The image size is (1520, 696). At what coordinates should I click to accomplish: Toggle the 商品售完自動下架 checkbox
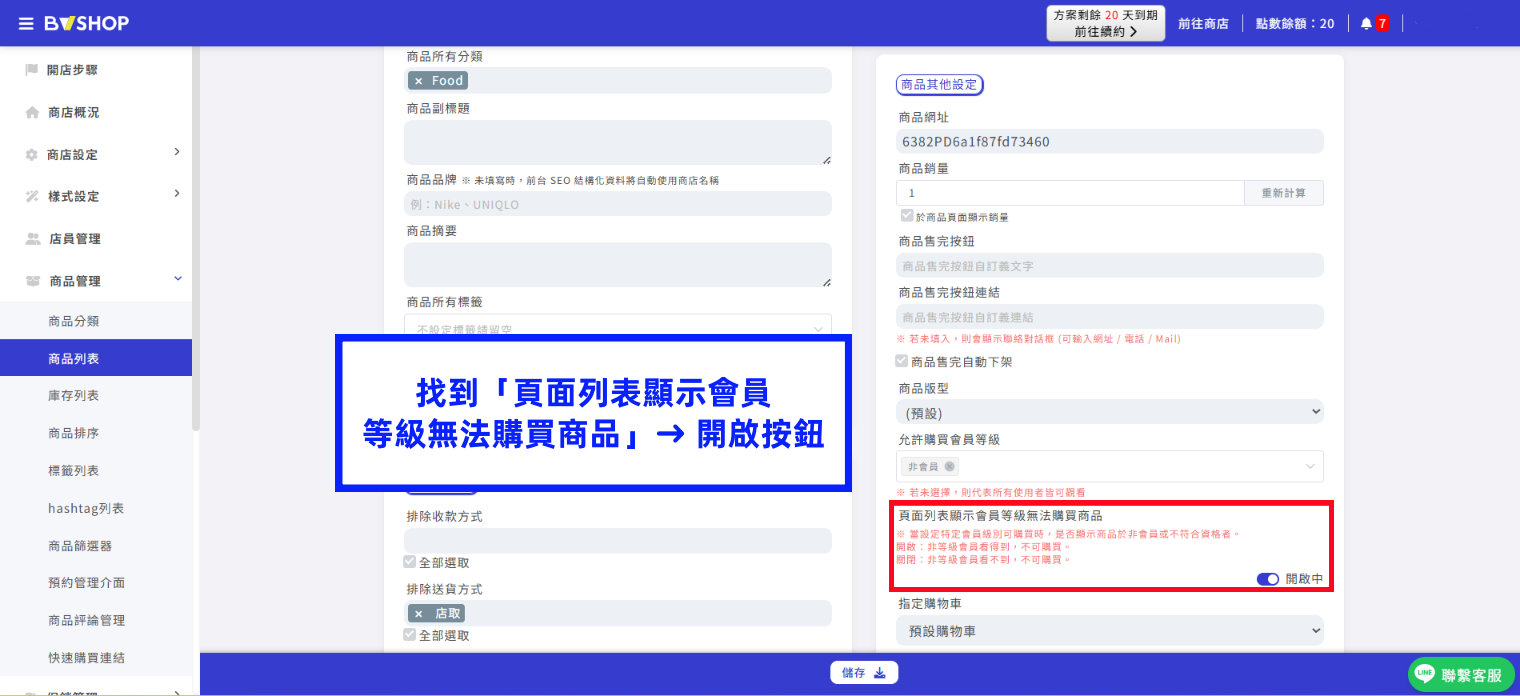coord(903,361)
